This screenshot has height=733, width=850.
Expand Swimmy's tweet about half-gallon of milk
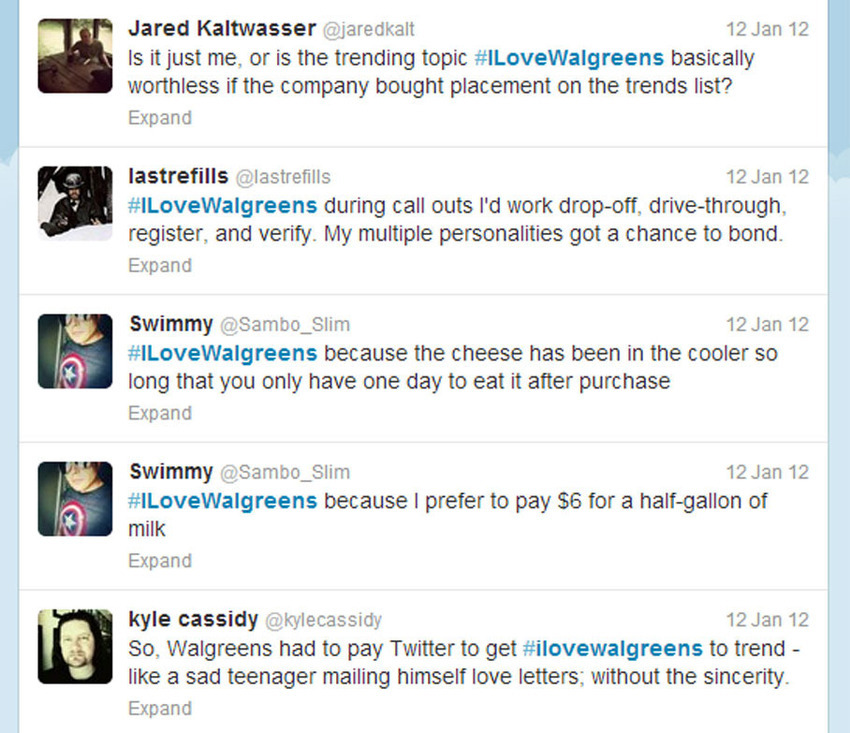coord(160,561)
